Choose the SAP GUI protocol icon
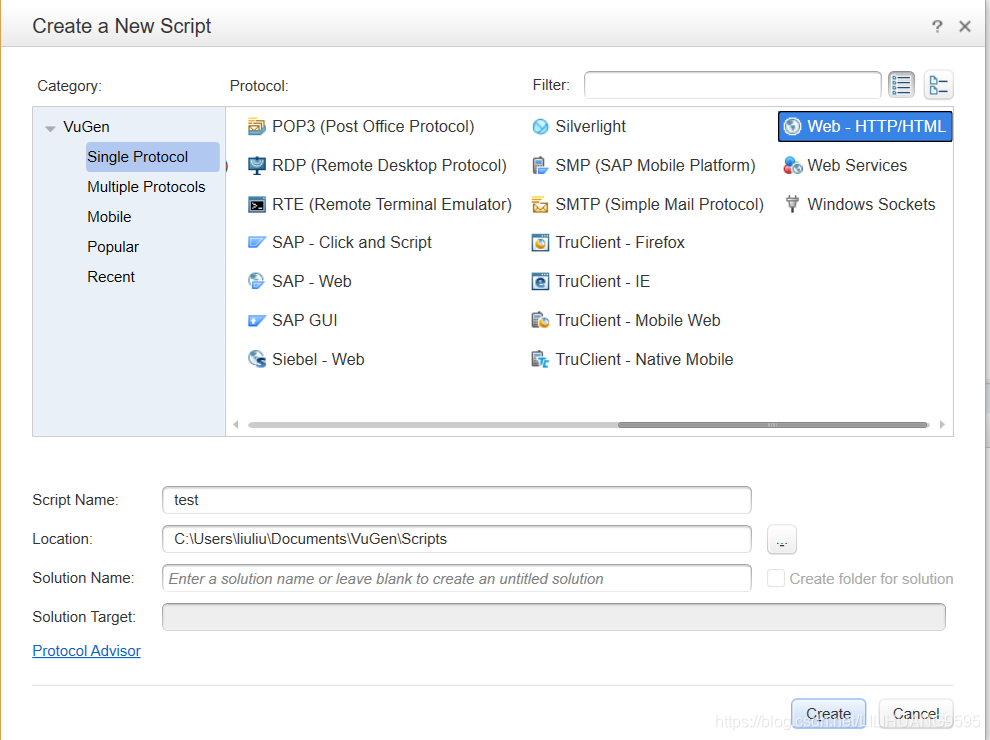The width and height of the screenshot is (990, 740). tap(256, 321)
